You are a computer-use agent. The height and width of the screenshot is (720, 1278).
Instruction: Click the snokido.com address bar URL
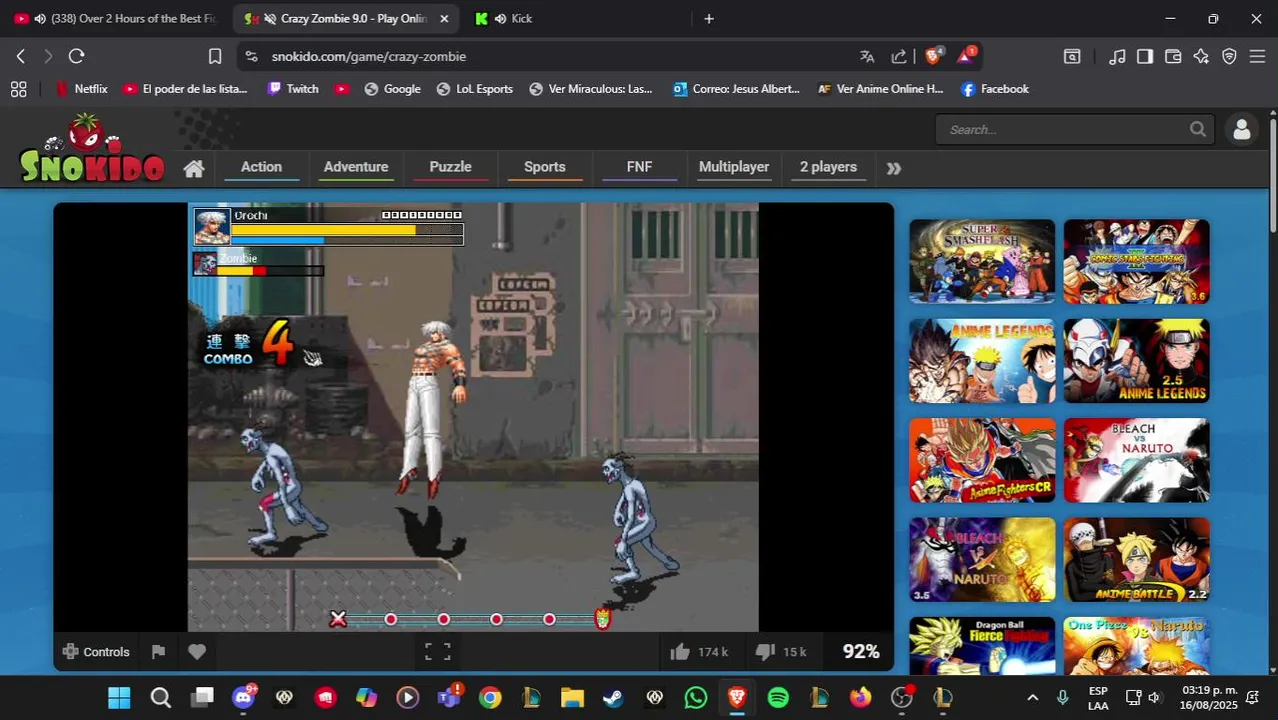368,57
